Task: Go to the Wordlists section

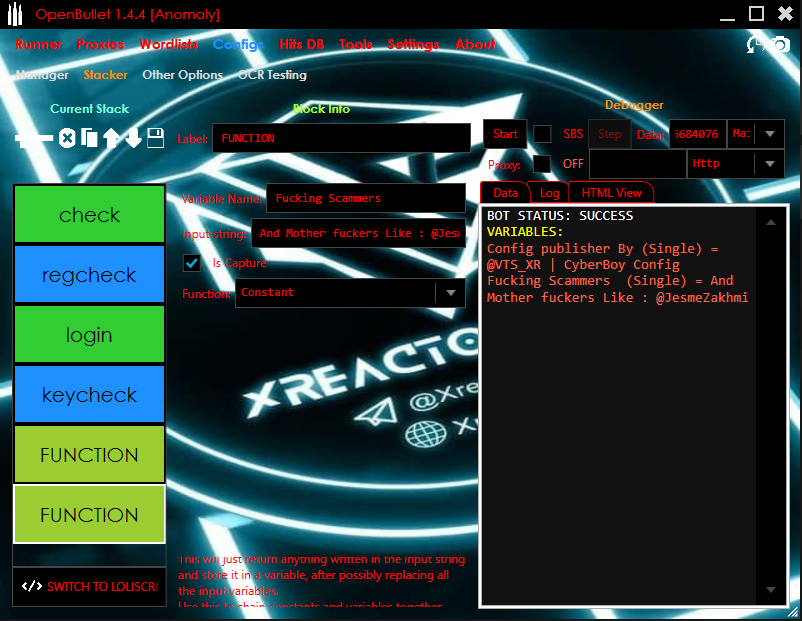Action: 169,45
